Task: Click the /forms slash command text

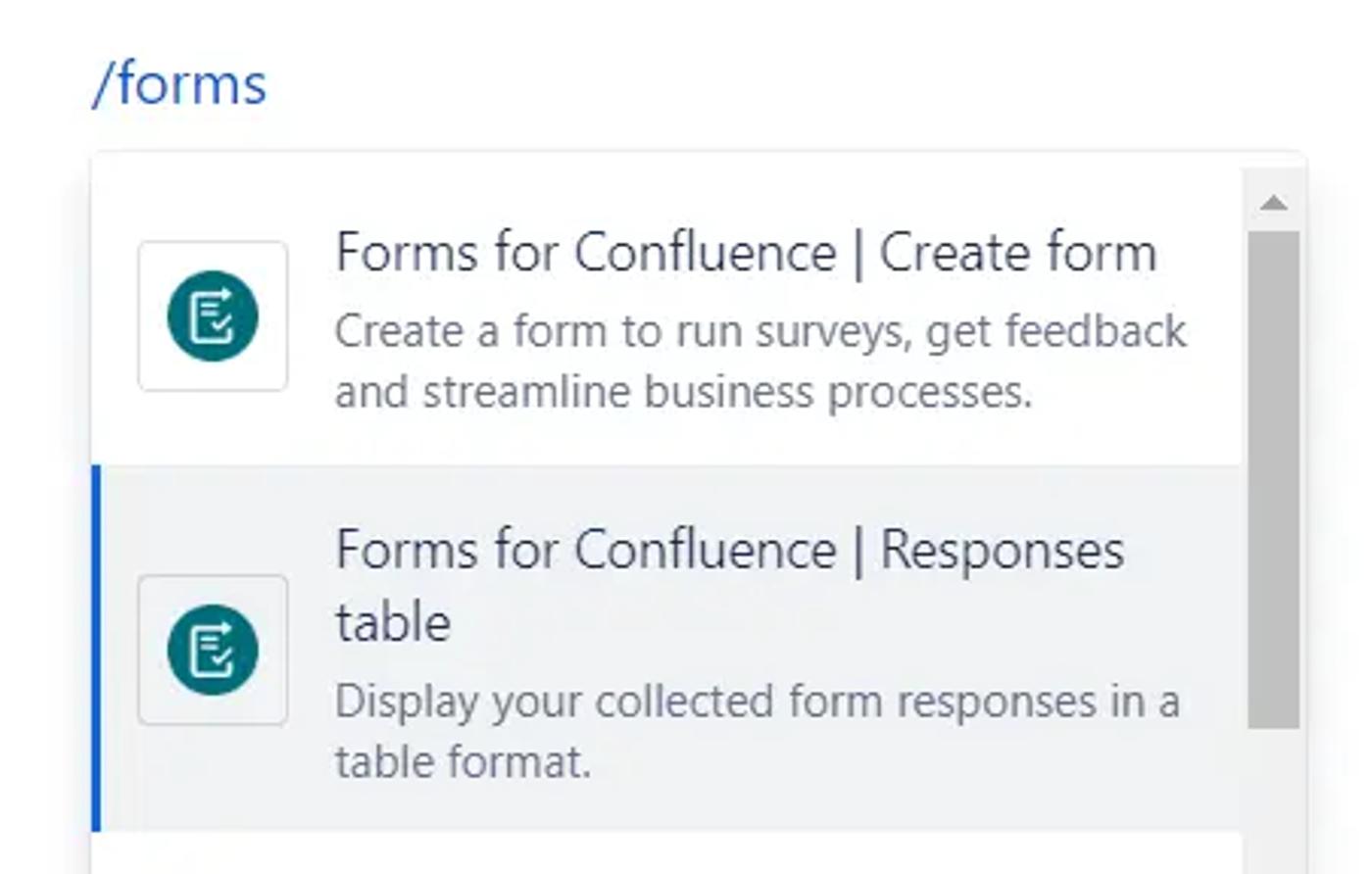Action: click(x=180, y=84)
